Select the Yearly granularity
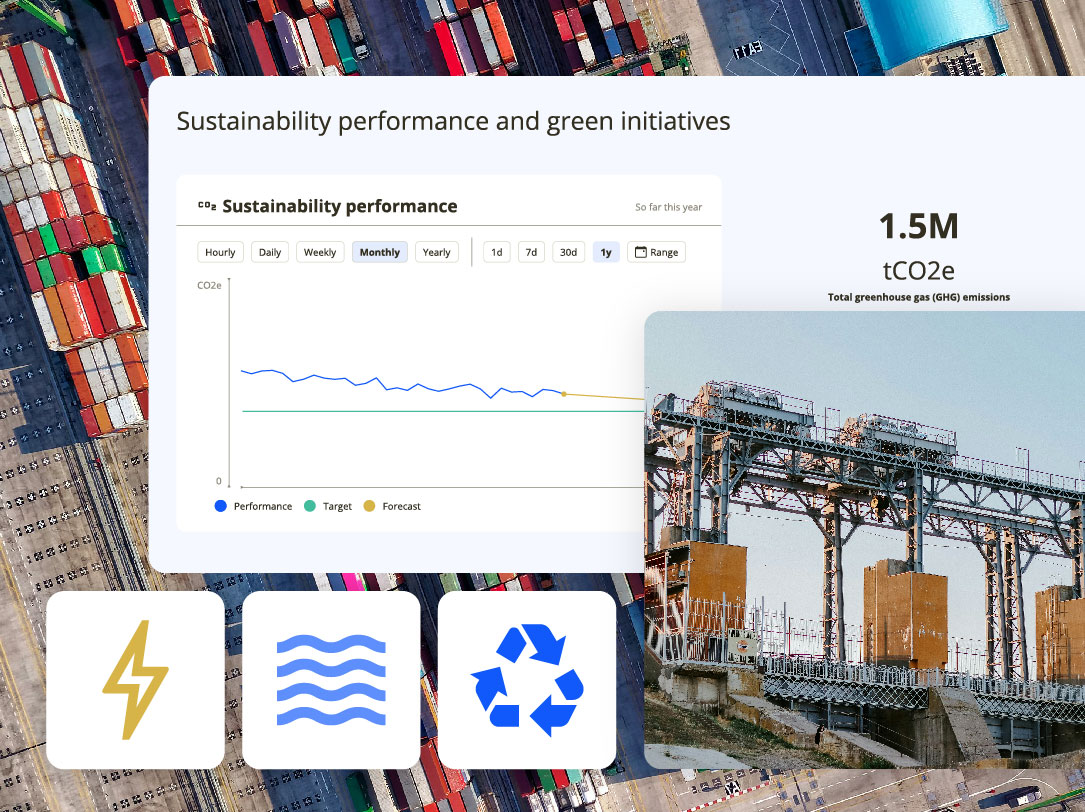 (437, 252)
